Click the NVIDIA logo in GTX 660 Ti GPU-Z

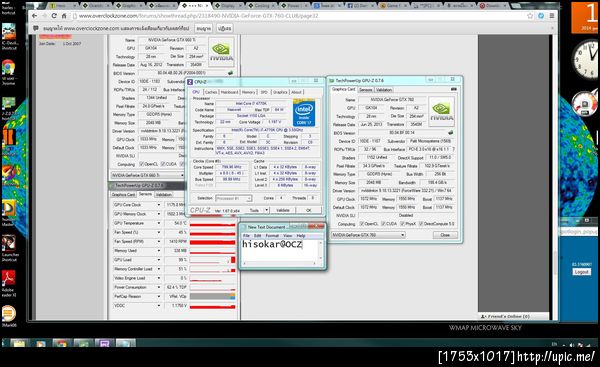221,52
